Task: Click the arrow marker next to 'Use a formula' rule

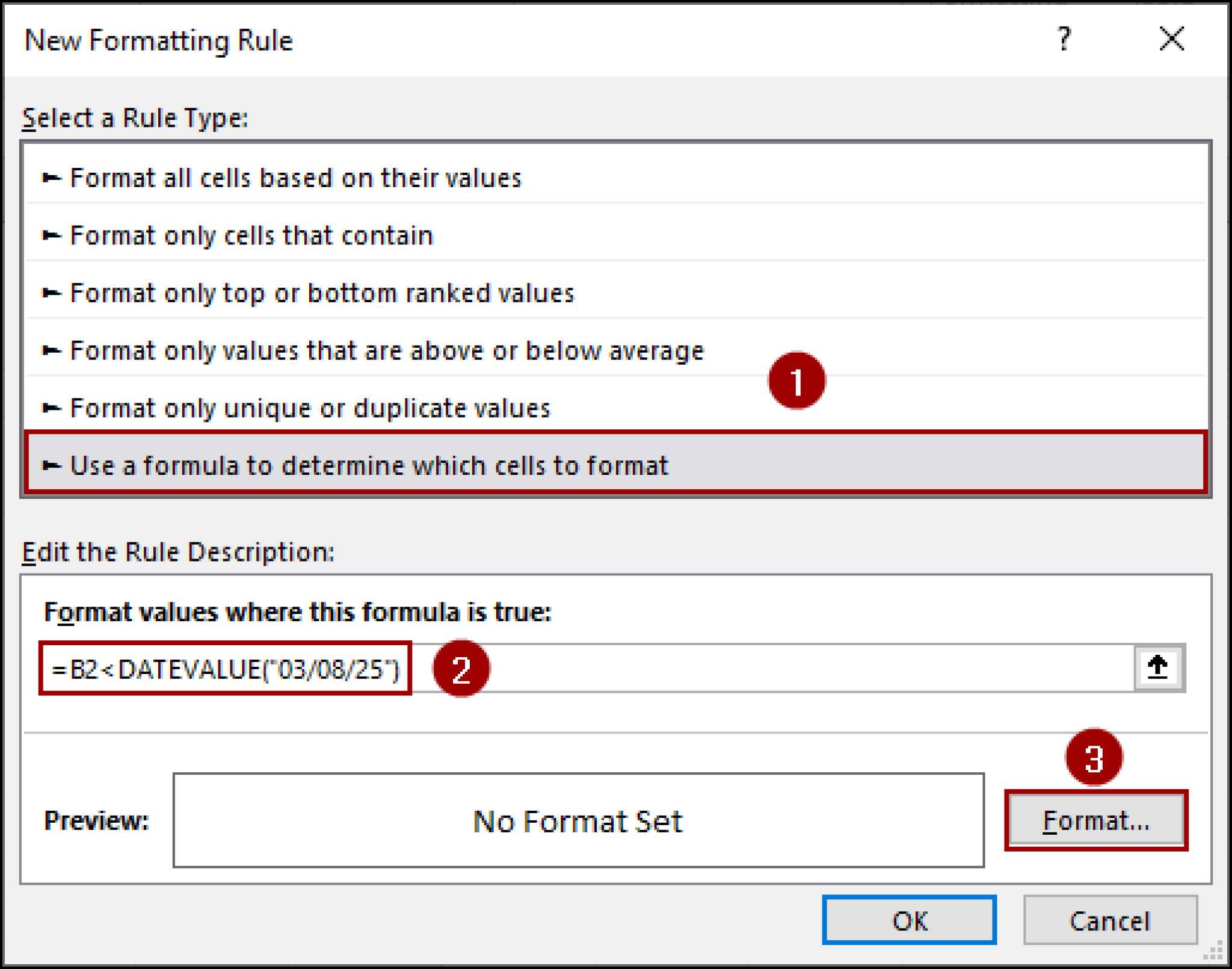Action: 52,465
